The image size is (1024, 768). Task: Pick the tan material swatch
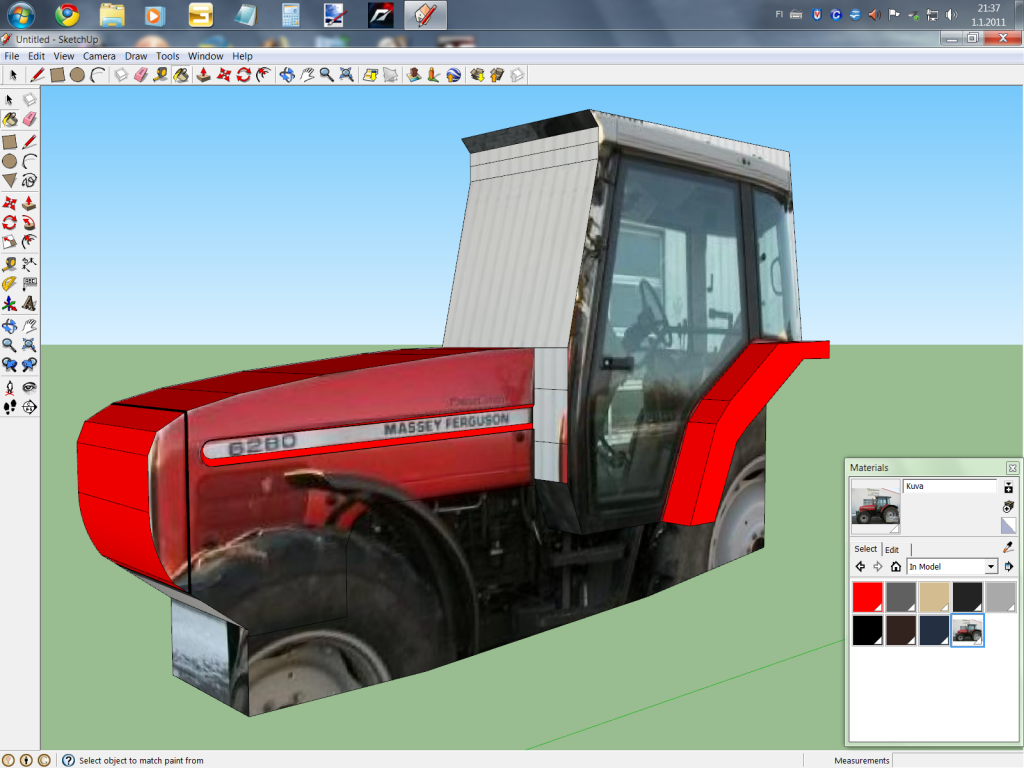coord(935,597)
